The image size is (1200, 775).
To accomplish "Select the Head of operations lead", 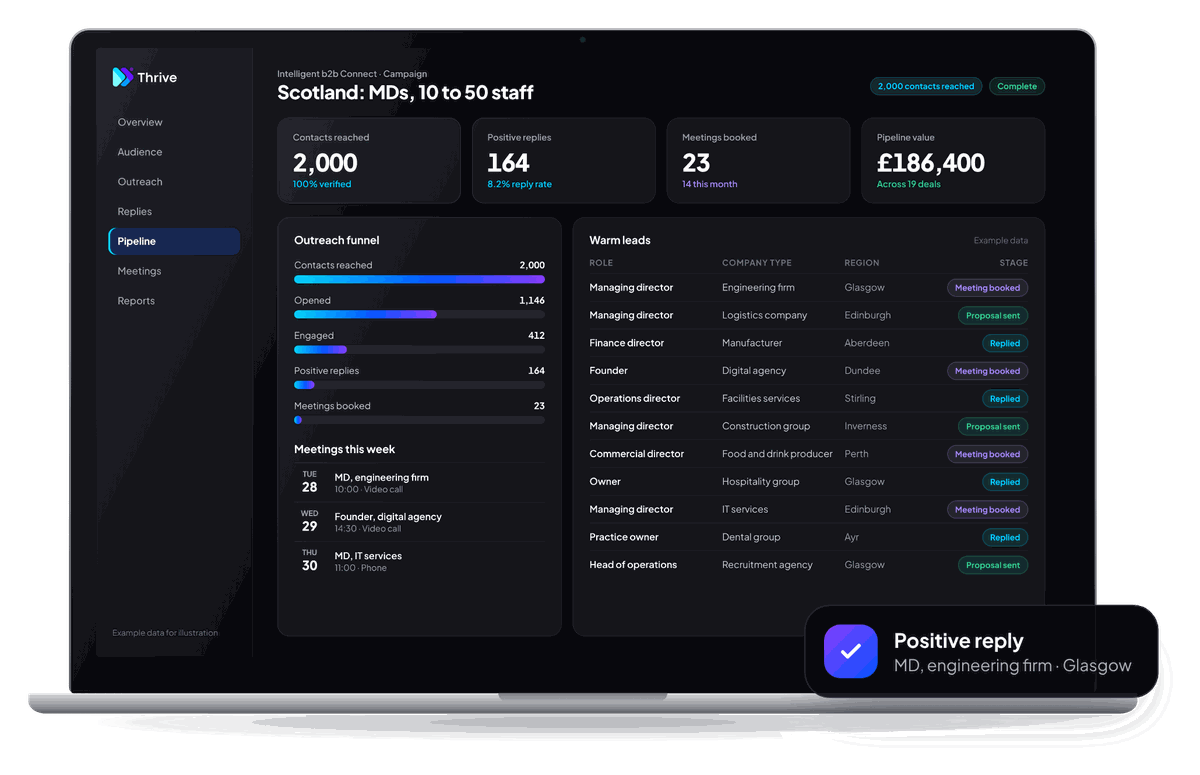I will coord(633,565).
